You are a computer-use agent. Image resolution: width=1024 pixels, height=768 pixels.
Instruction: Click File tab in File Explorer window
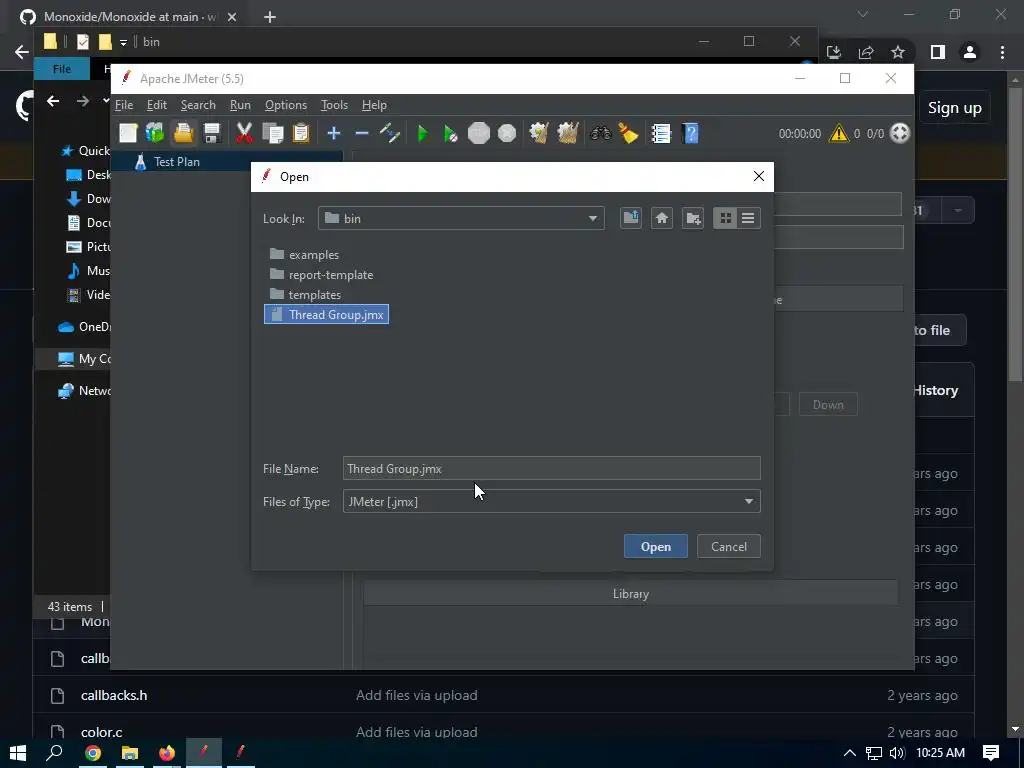(62, 69)
